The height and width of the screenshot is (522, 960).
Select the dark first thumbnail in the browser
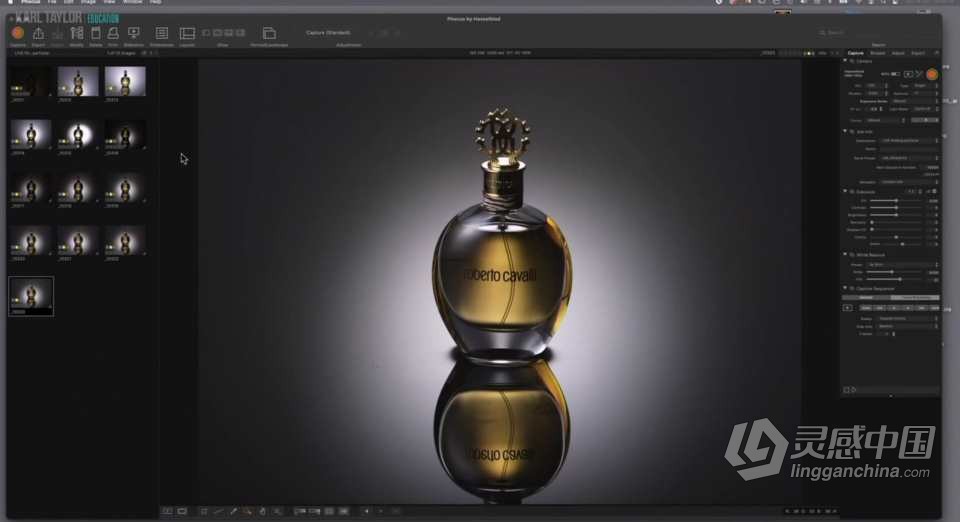pos(30,83)
